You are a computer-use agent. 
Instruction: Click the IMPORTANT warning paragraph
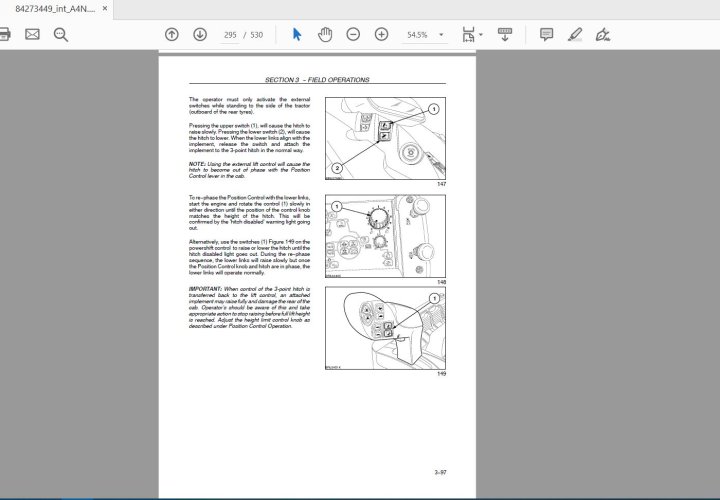249,308
